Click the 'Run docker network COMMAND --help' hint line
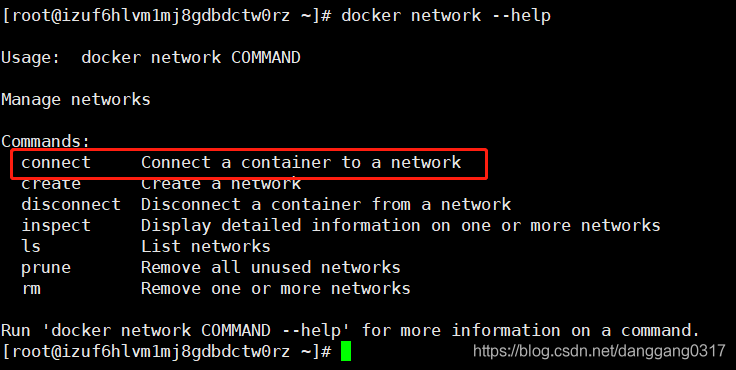Image resolution: width=736 pixels, height=370 pixels. click(350, 331)
